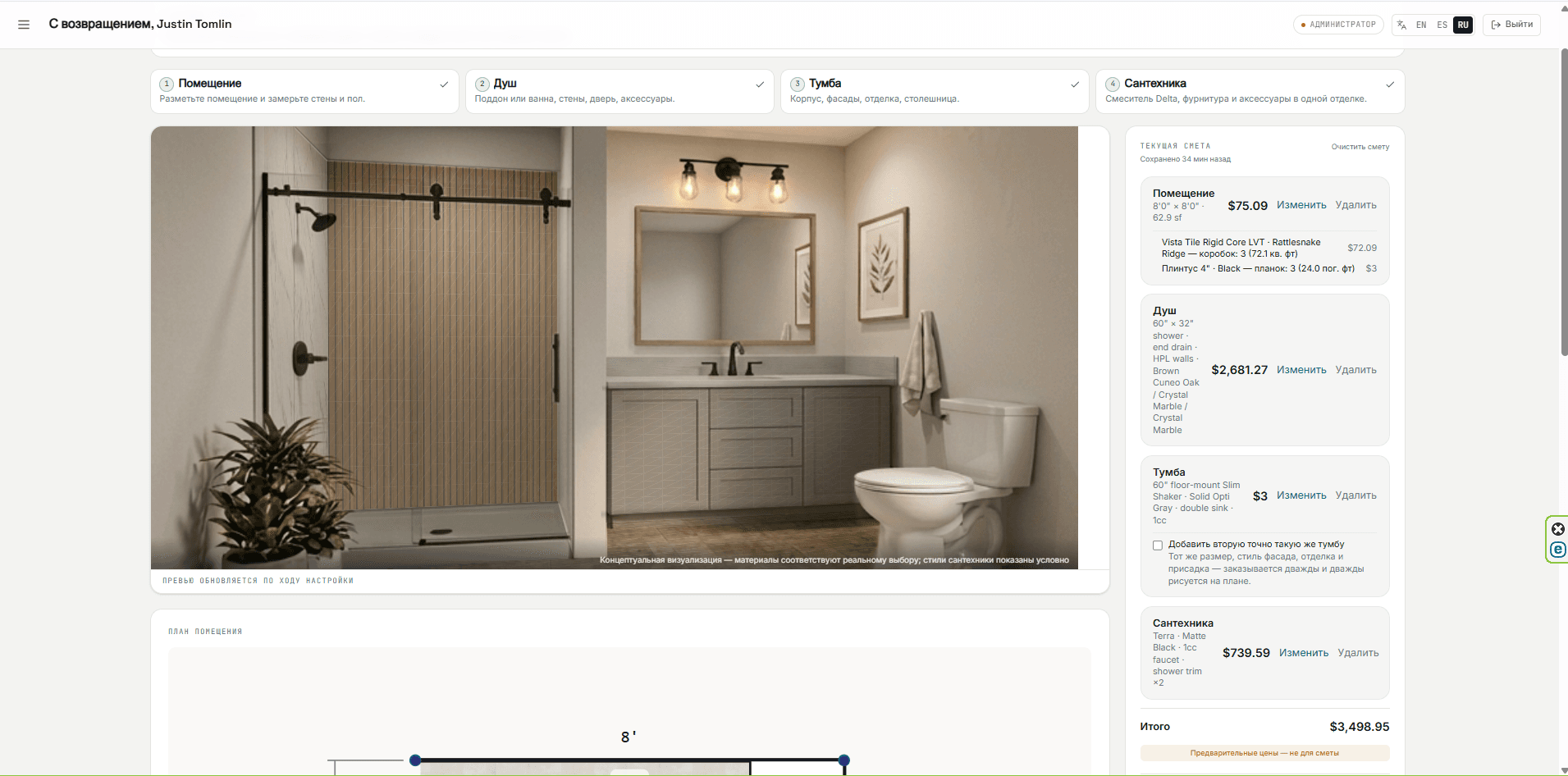
Task: Switch language to EN
Action: pyautogui.click(x=1421, y=25)
